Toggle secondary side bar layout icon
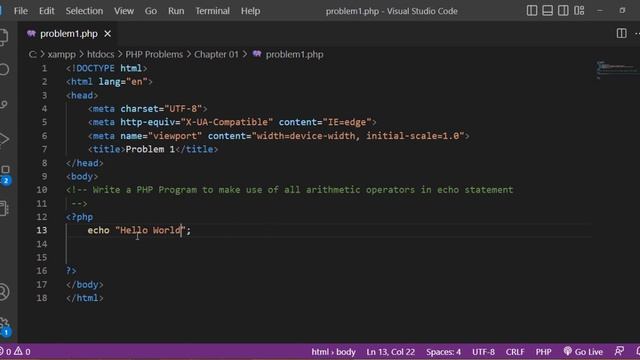Viewport: 640px width, 360px height. click(563, 11)
